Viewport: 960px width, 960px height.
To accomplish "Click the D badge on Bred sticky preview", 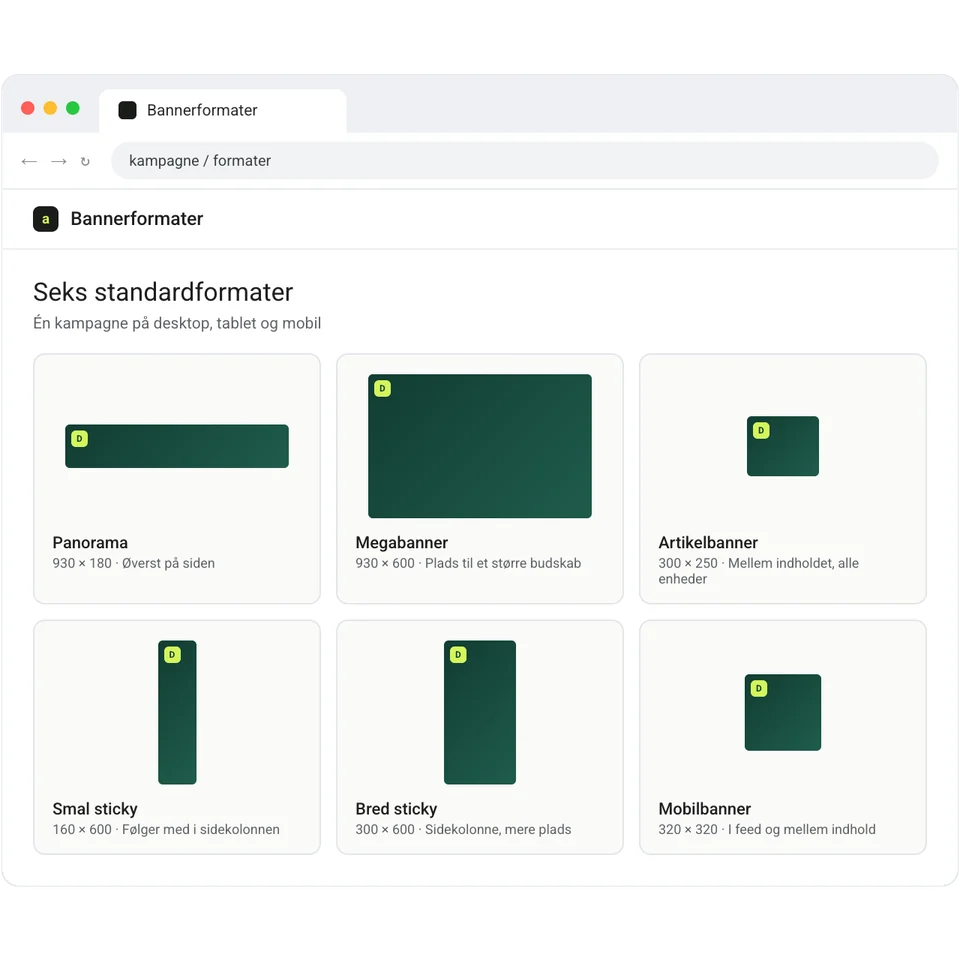I will [x=458, y=654].
